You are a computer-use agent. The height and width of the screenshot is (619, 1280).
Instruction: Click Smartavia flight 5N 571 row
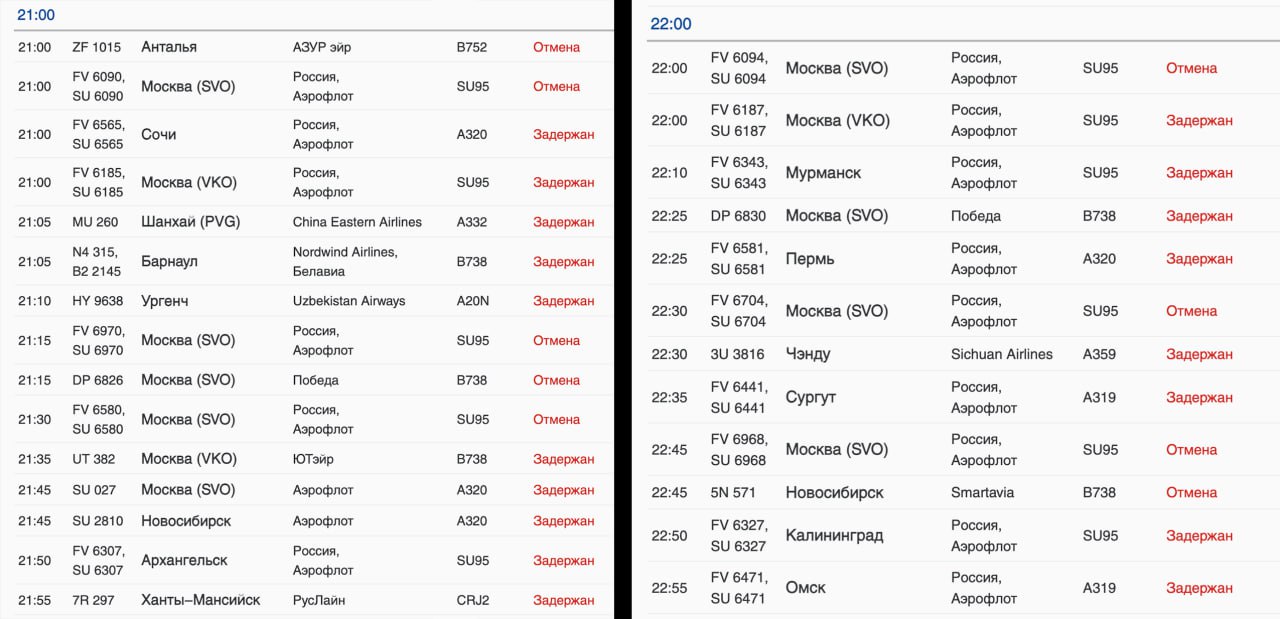tap(733, 492)
